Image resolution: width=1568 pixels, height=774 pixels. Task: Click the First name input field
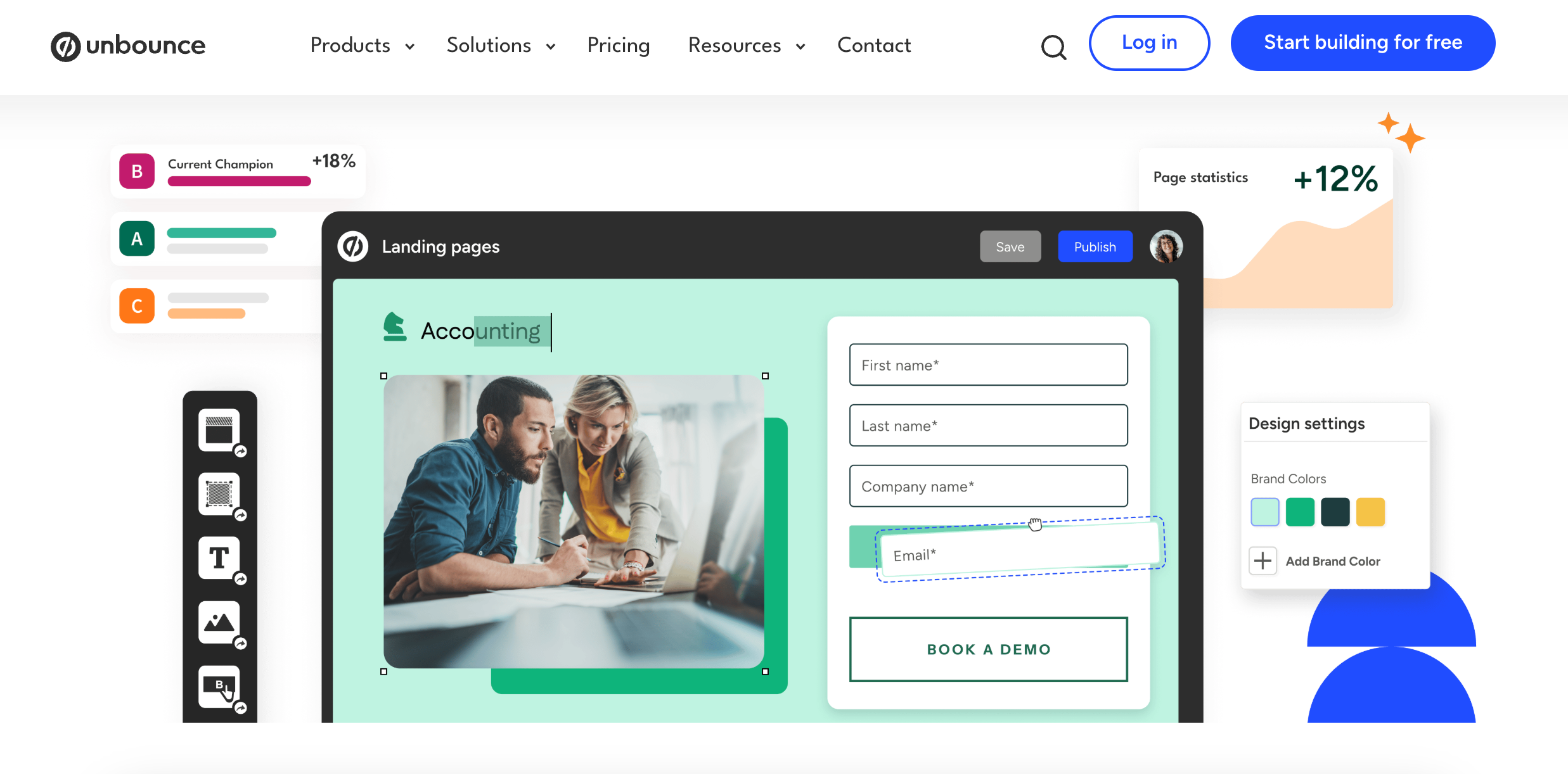(x=988, y=365)
